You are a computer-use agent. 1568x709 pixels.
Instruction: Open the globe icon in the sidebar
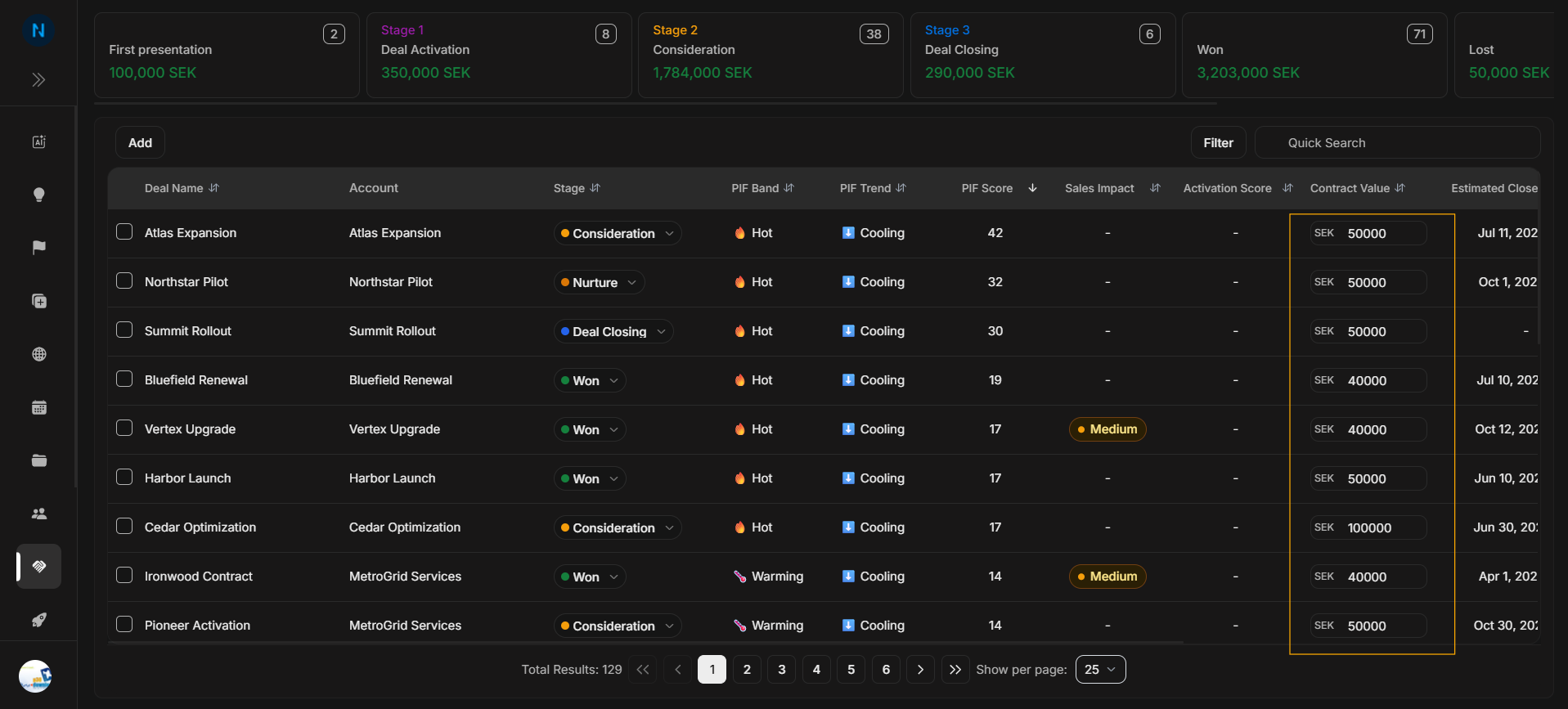(38, 354)
